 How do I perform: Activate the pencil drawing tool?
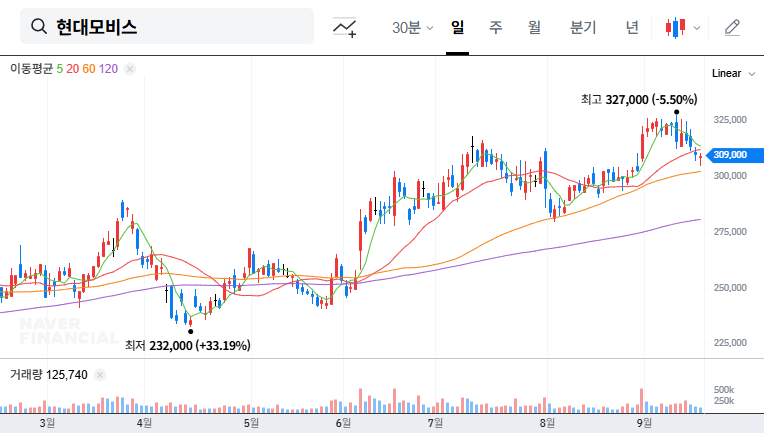pos(732,28)
